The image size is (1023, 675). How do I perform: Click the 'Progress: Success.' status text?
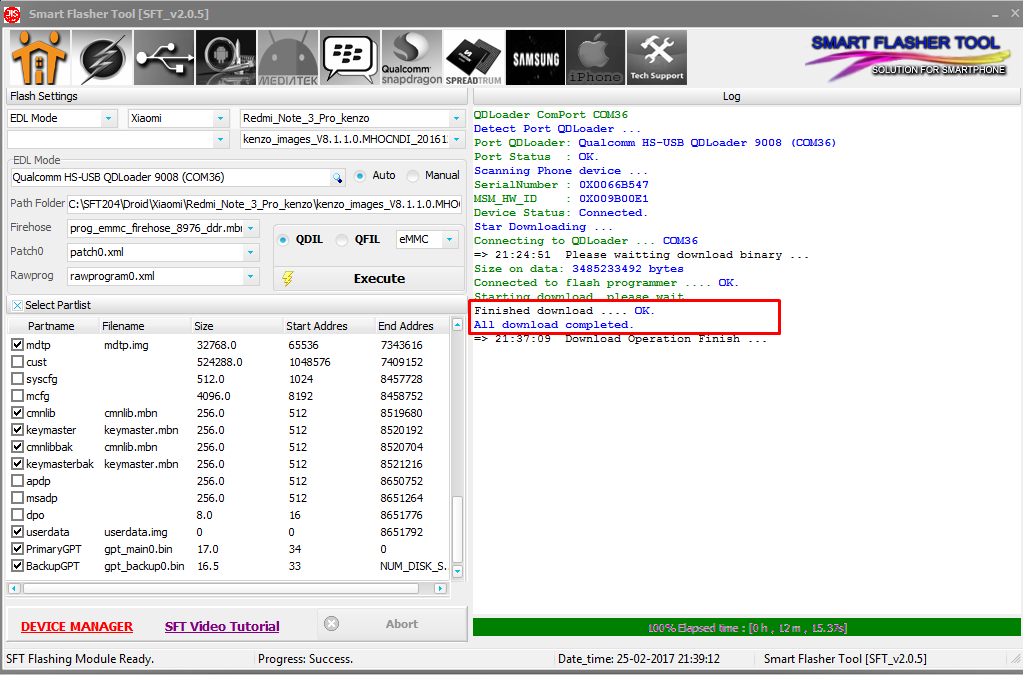pos(305,659)
